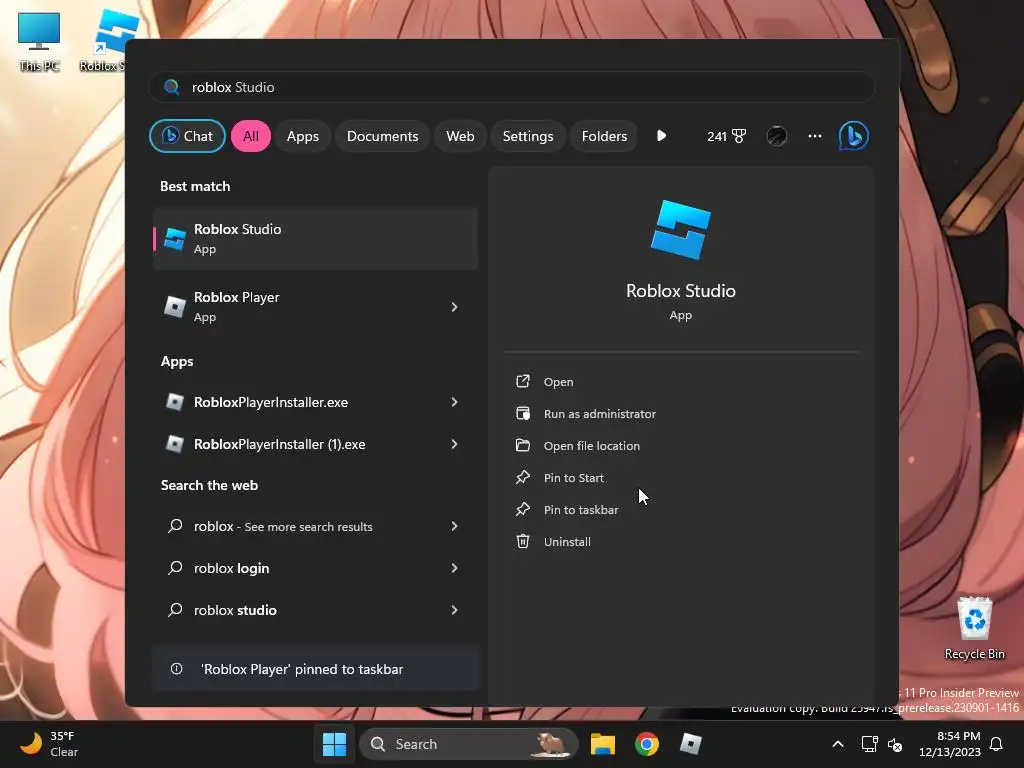Click the muted volume tray icon
Viewport: 1024px width, 768px height.
tap(895, 744)
